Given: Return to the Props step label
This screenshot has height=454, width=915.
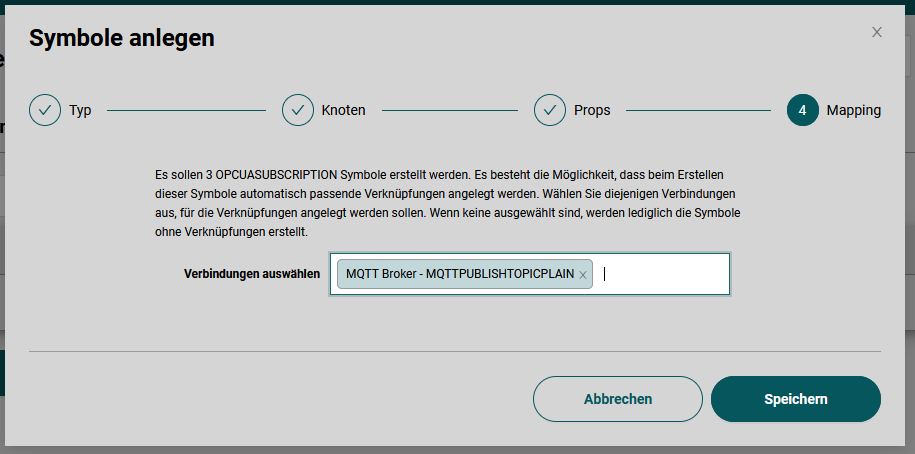Looking at the screenshot, I should point(592,110).
